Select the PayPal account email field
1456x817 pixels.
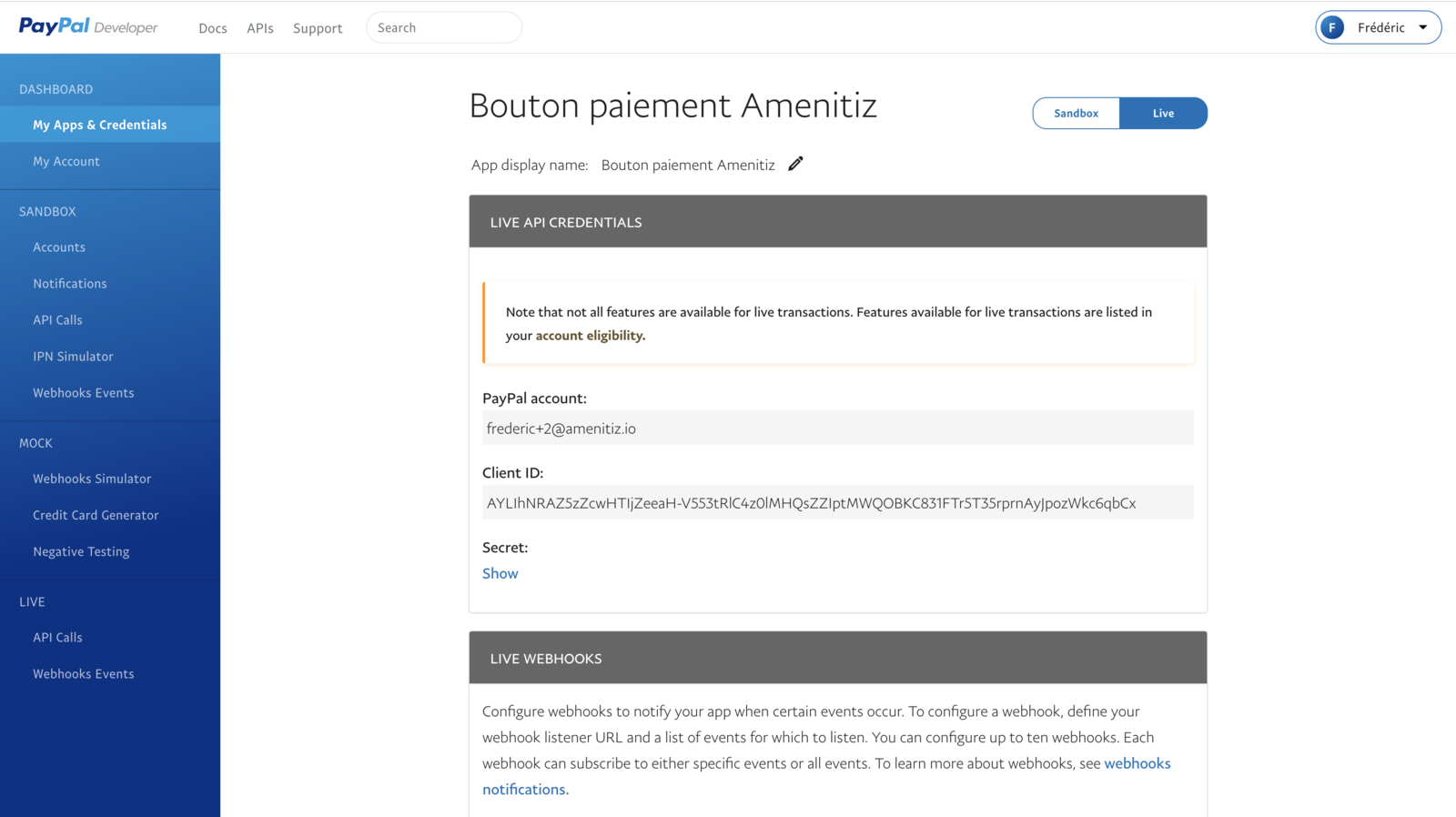point(837,428)
